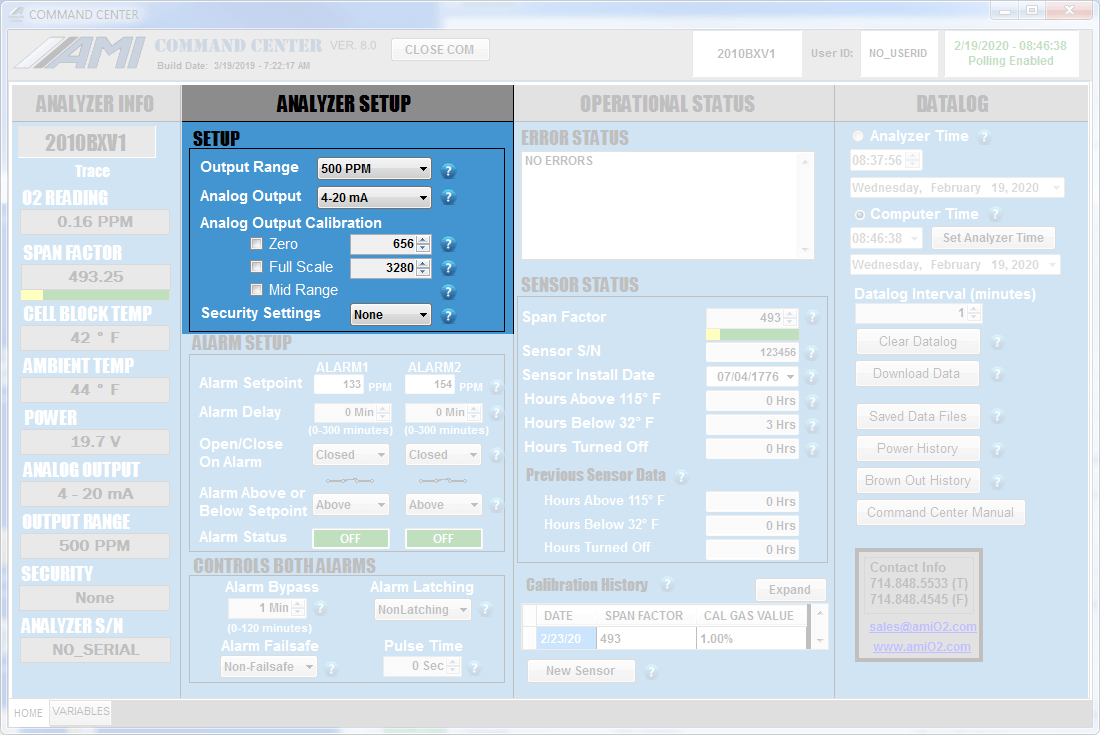Open help next to Download Data
1100x735 pixels.
[997, 375]
